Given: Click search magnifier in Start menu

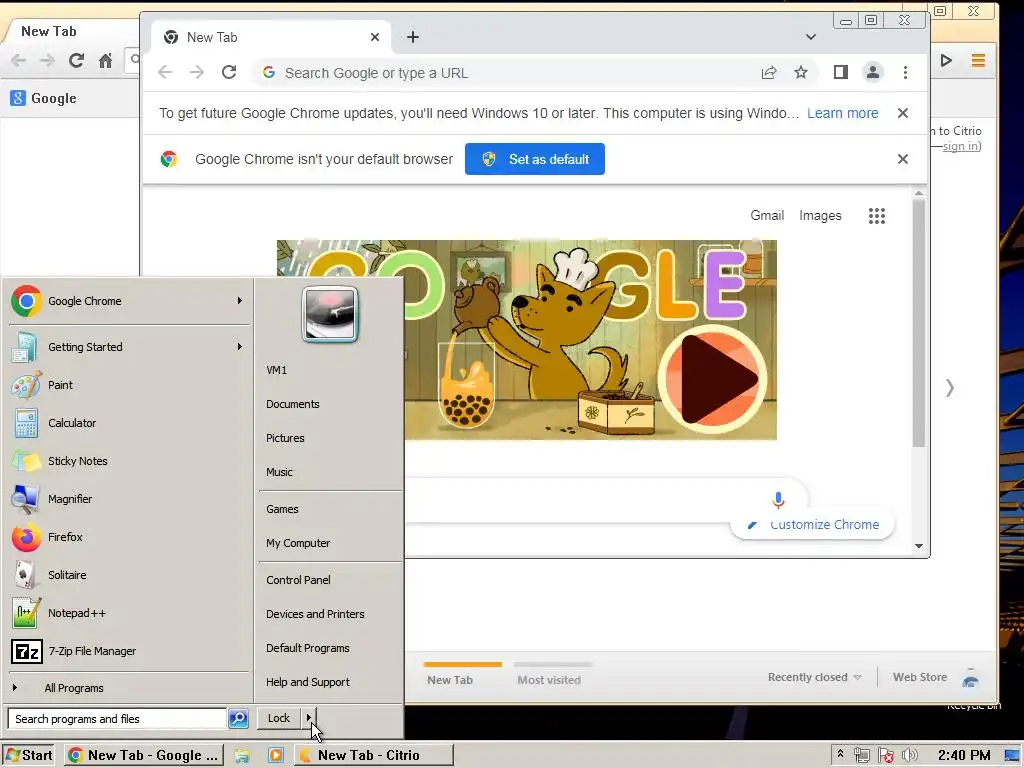Looking at the screenshot, I should (x=238, y=719).
